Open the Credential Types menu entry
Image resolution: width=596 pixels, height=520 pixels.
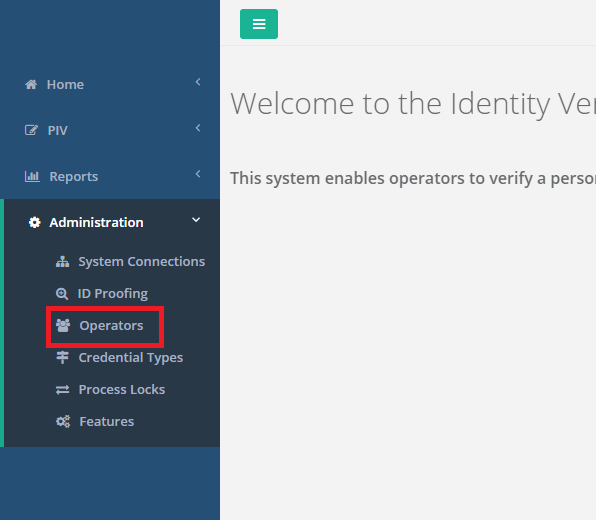click(x=131, y=358)
